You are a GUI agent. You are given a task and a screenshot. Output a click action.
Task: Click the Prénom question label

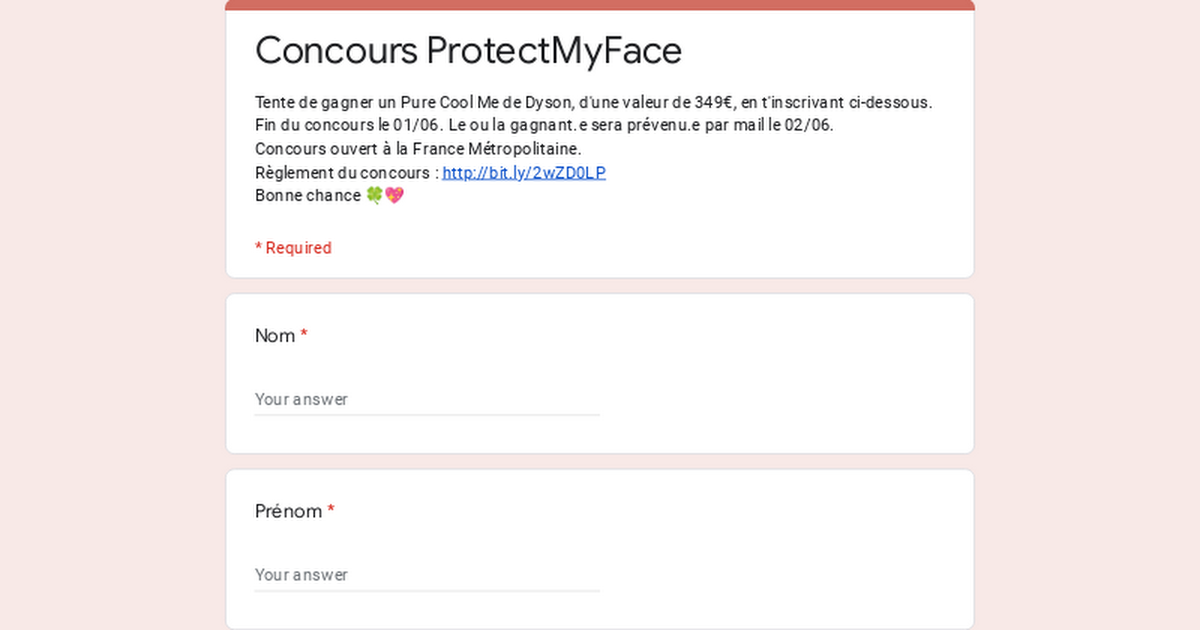click(289, 511)
